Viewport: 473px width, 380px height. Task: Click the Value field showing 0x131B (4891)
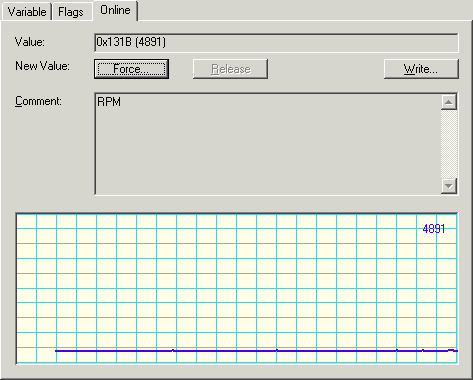tap(276, 43)
